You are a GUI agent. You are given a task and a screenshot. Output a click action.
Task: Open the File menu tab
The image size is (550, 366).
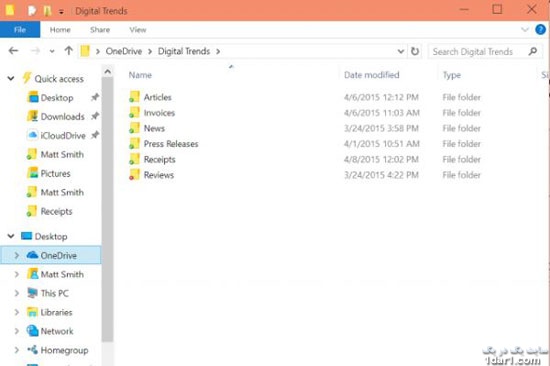click(x=20, y=30)
